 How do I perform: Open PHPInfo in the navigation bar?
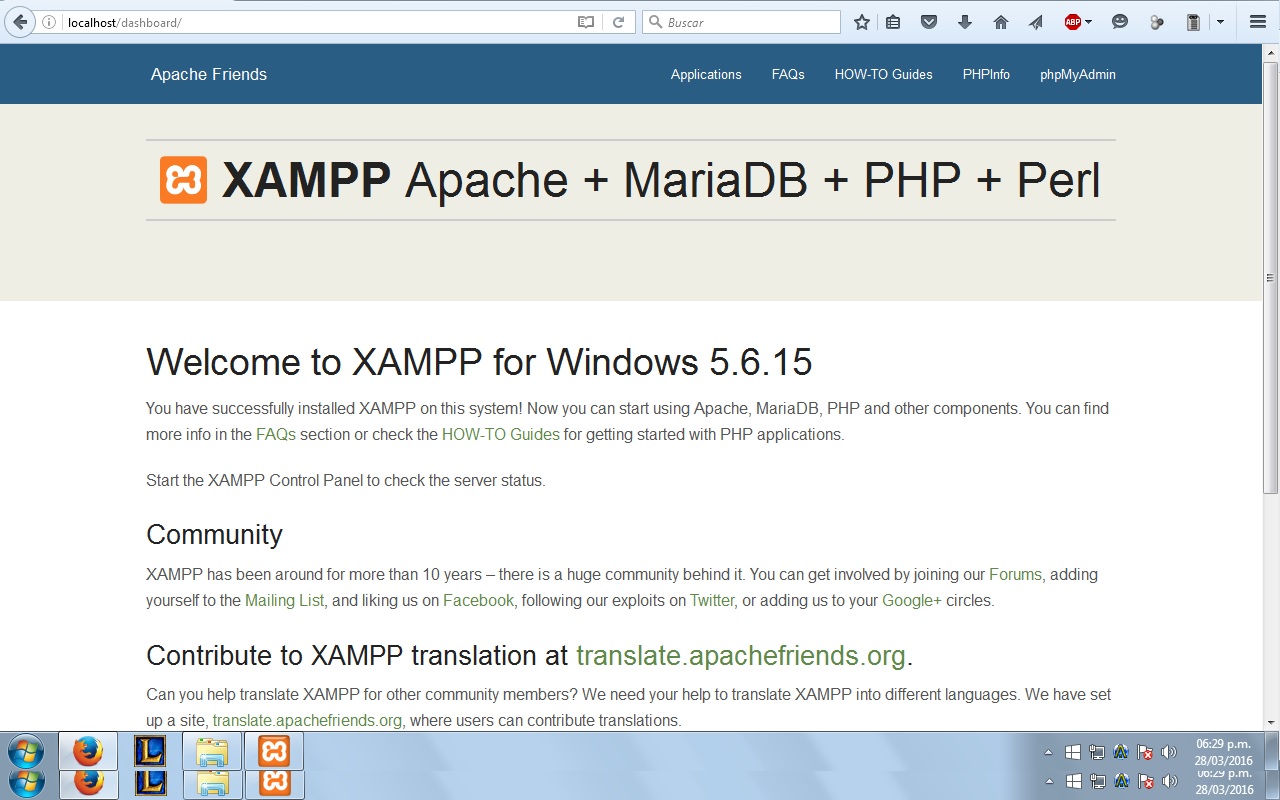pyautogui.click(x=986, y=74)
